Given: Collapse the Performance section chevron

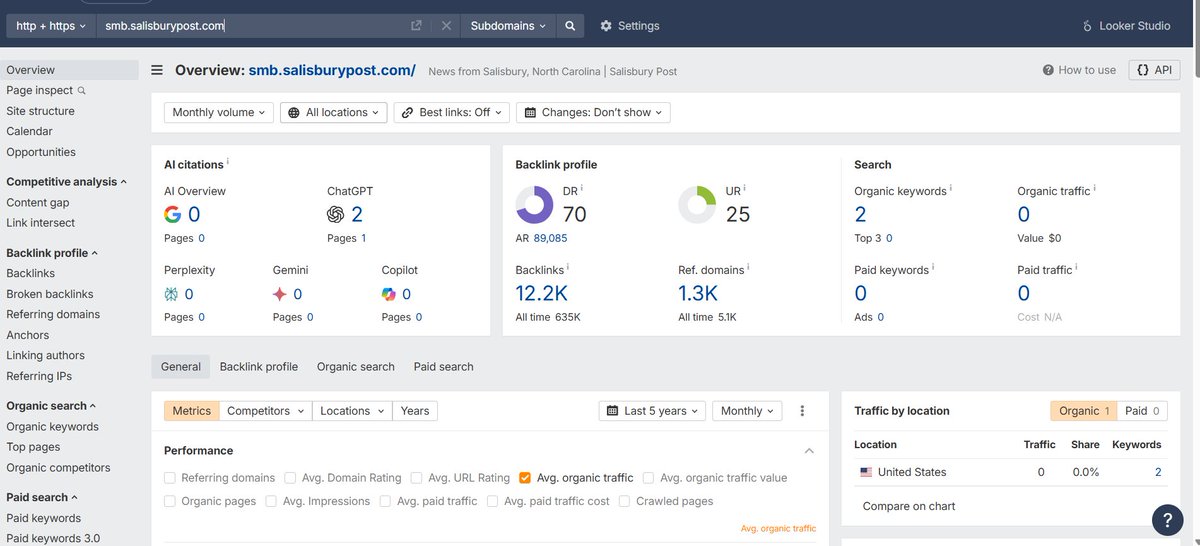Looking at the screenshot, I should tap(809, 451).
